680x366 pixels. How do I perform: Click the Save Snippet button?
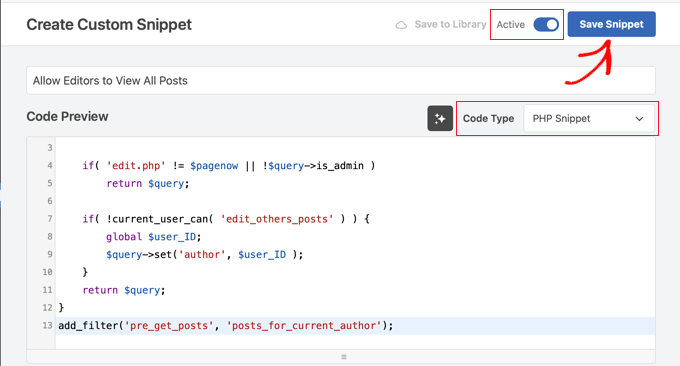click(x=611, y=24)
